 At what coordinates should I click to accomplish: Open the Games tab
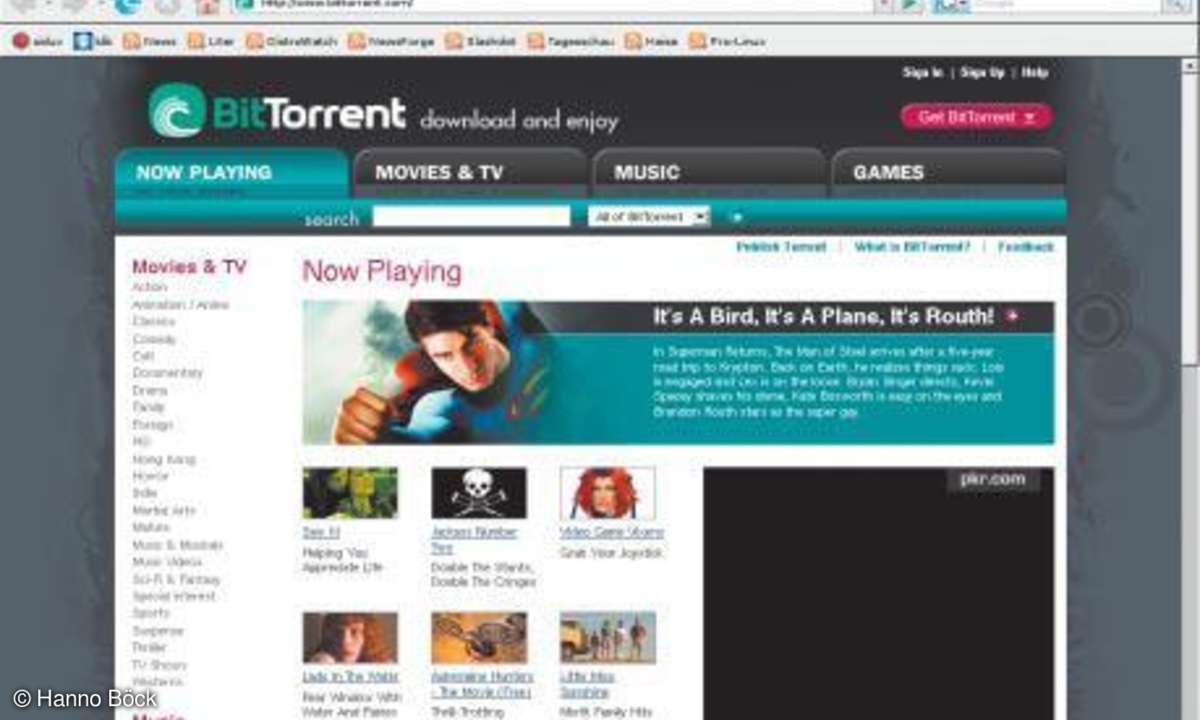947,173
